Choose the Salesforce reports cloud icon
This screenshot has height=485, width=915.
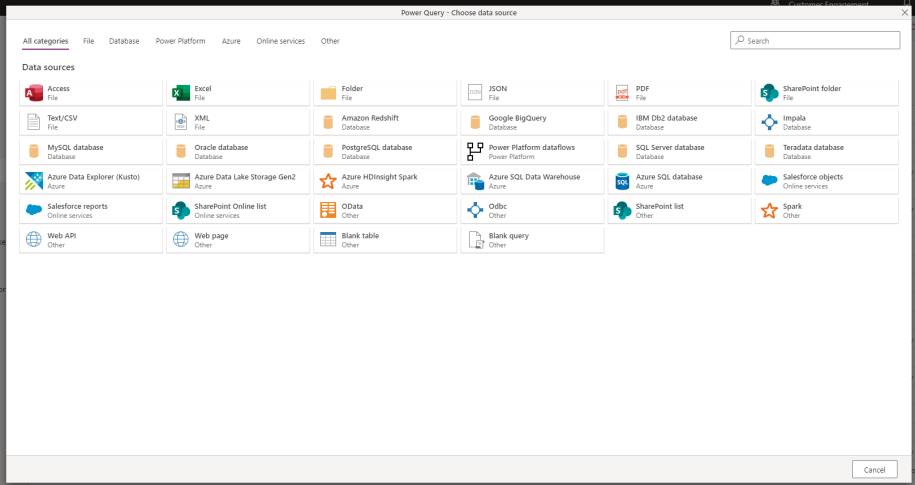34,210
